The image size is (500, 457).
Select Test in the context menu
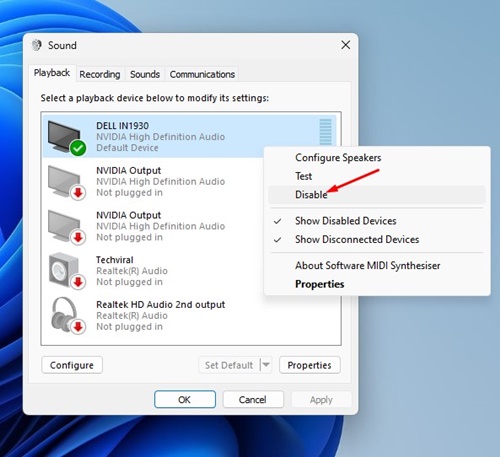tap(377, 176)
